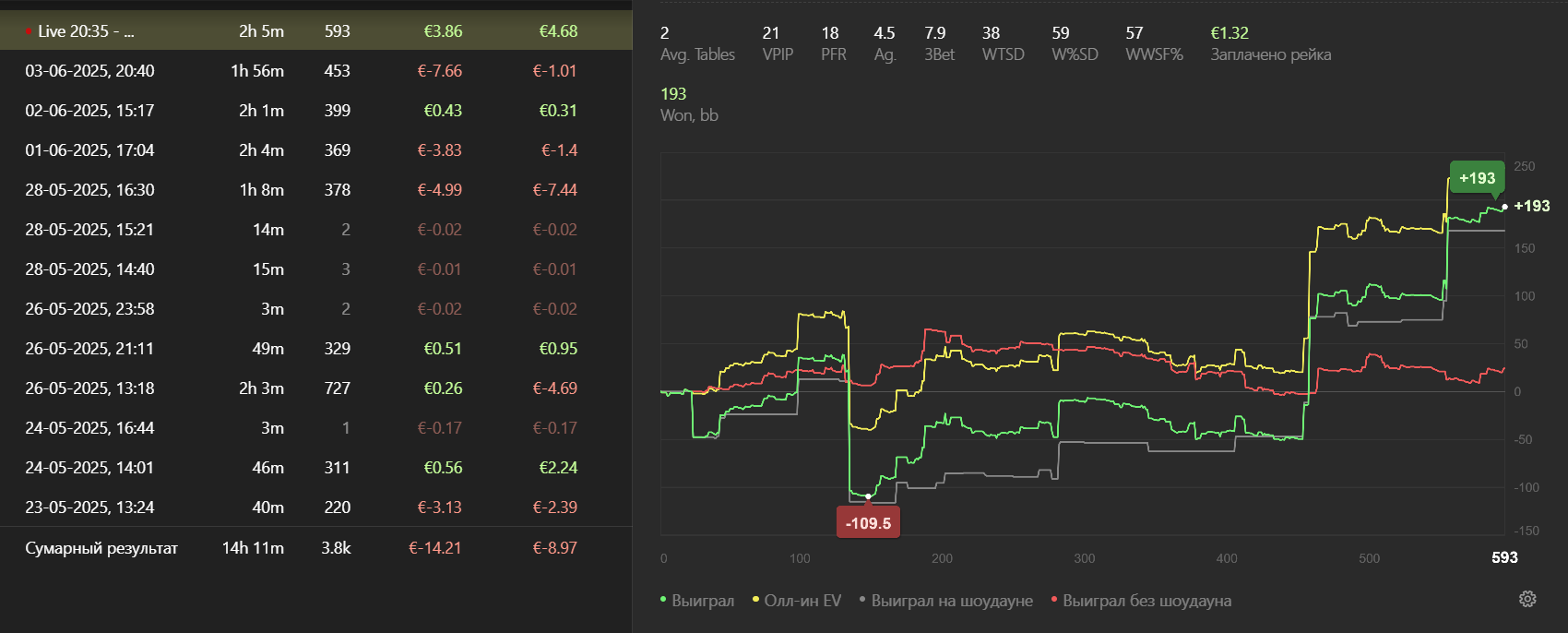
Task: Select session 01-06-2025, 17:04
Action: (316, 149)
